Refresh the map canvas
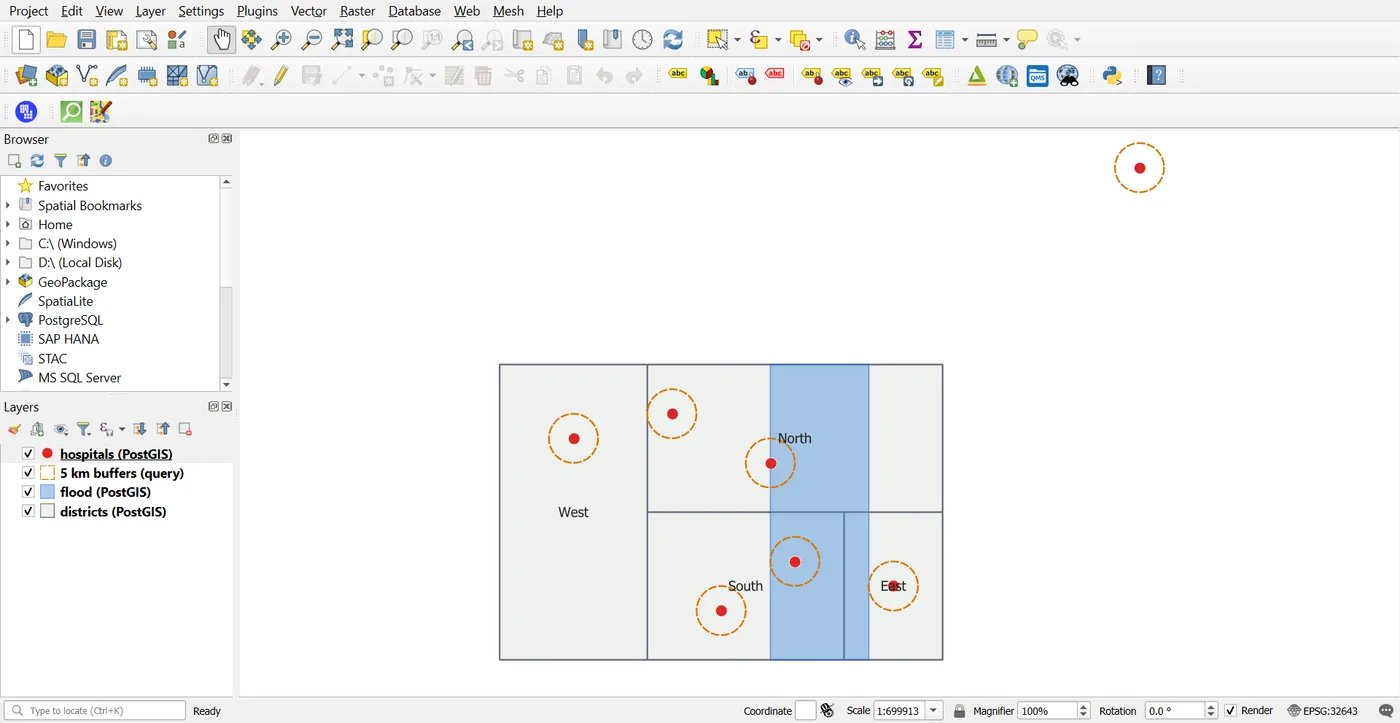This screenshot has width=1400, height=723. 673,40
